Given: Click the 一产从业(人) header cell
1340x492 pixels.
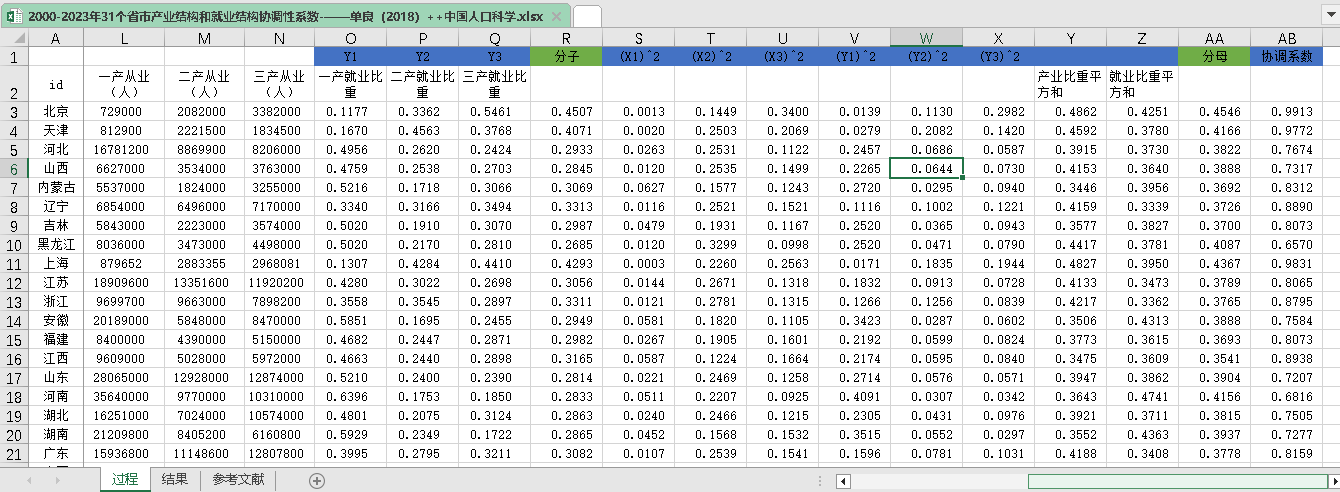Looking at the screenshot, I should [124, 85].
